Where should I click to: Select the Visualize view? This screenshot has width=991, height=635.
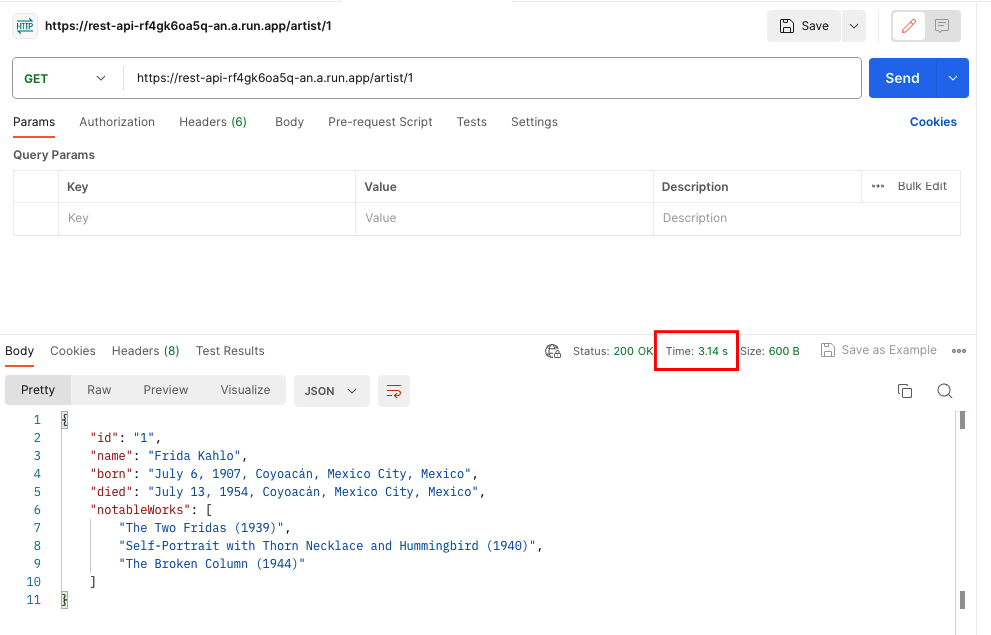pos(245,390)
